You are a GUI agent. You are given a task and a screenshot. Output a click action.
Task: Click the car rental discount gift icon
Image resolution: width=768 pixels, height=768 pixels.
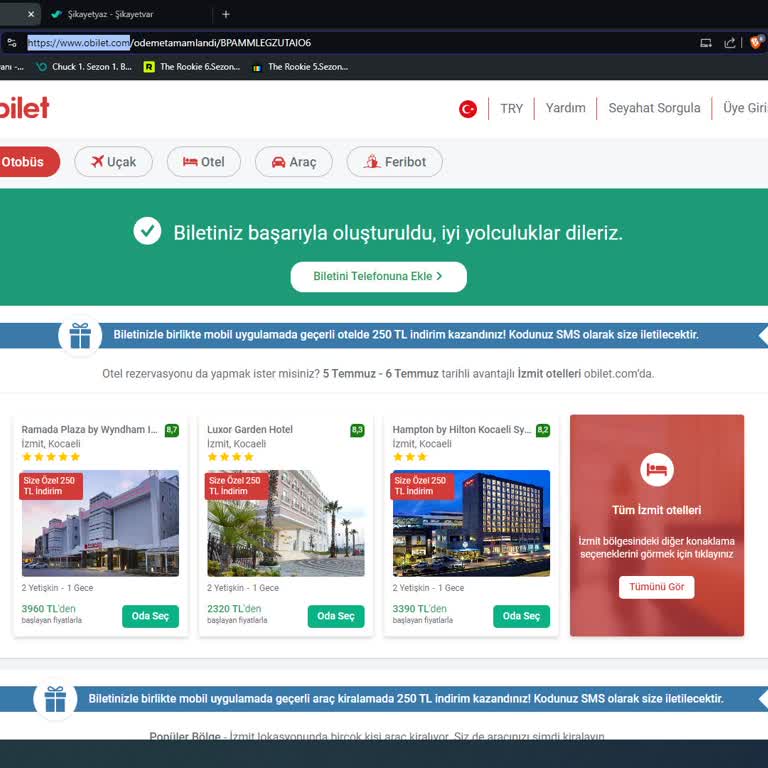click(55, 699)
